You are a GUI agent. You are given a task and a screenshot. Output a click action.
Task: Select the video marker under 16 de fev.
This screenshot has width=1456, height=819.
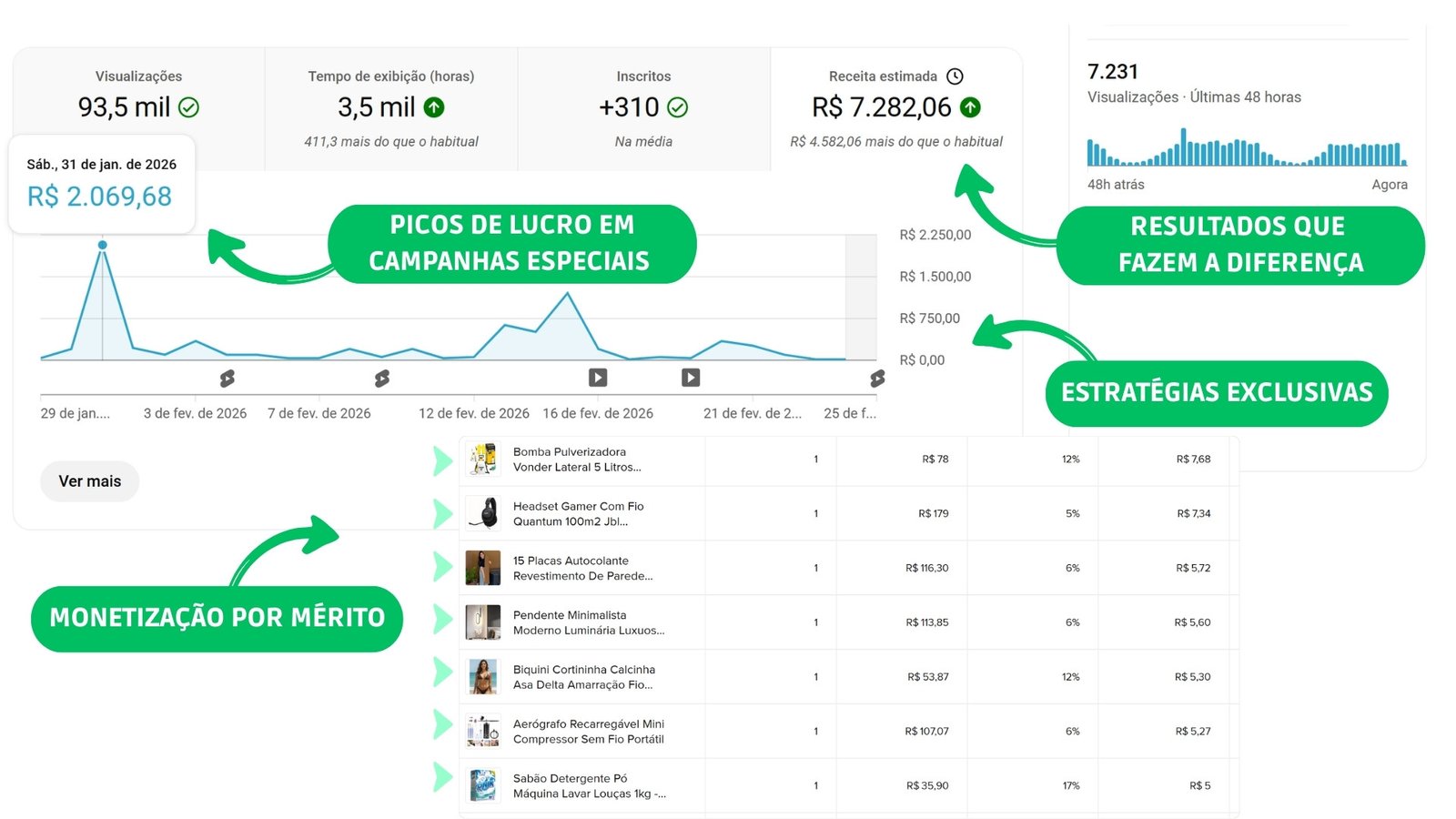tap(598, 378)
